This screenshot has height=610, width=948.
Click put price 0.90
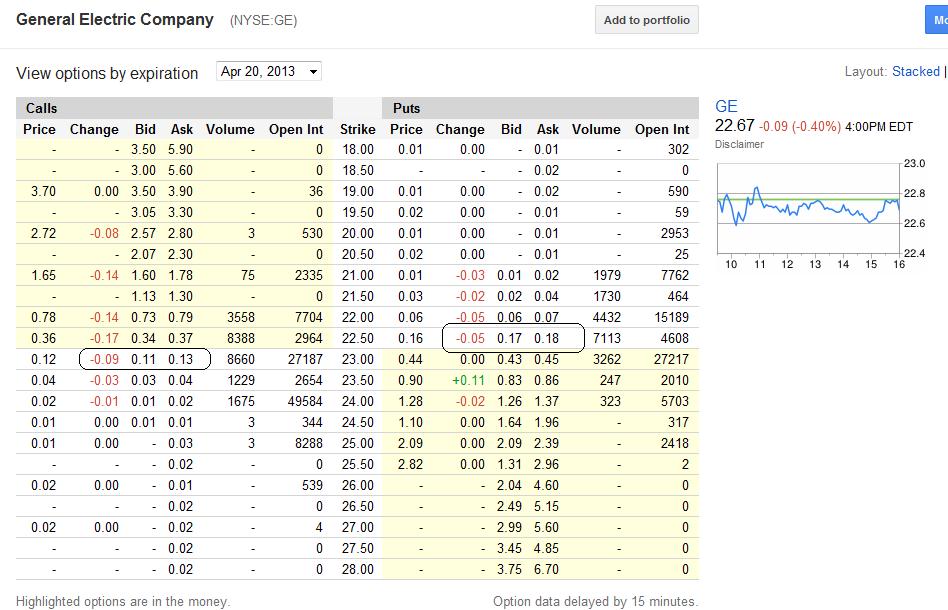point(411,380)
